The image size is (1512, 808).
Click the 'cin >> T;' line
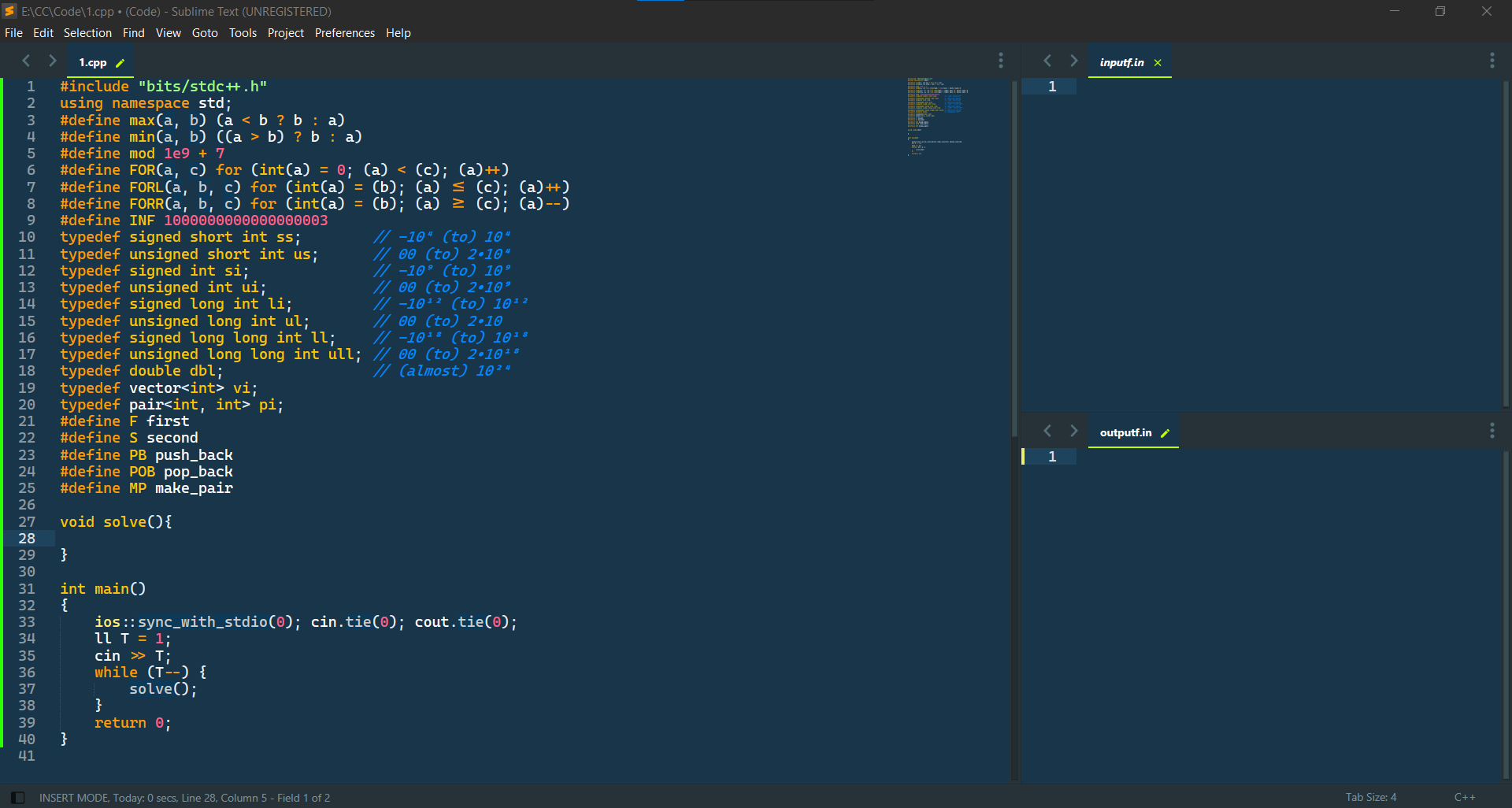click(132, 656)
